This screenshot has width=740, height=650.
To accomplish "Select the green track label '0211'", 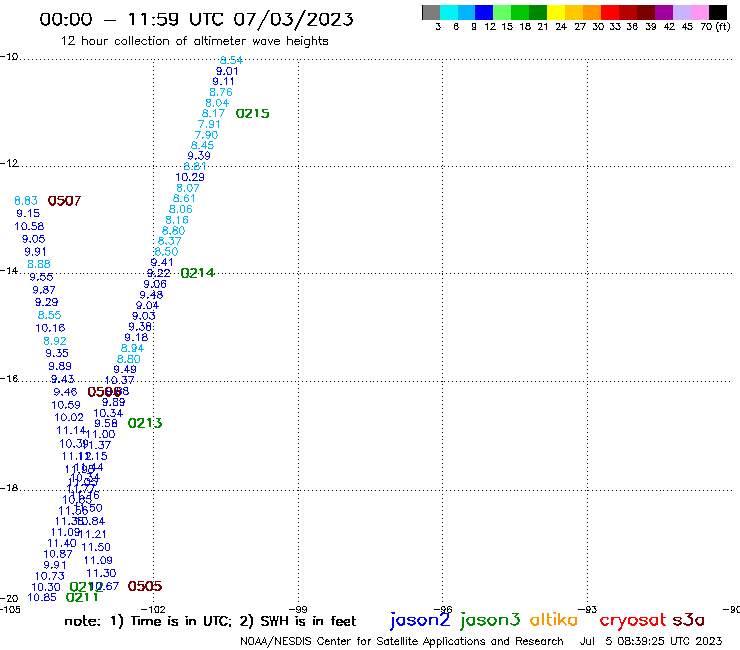I will [x=82, y=598].
